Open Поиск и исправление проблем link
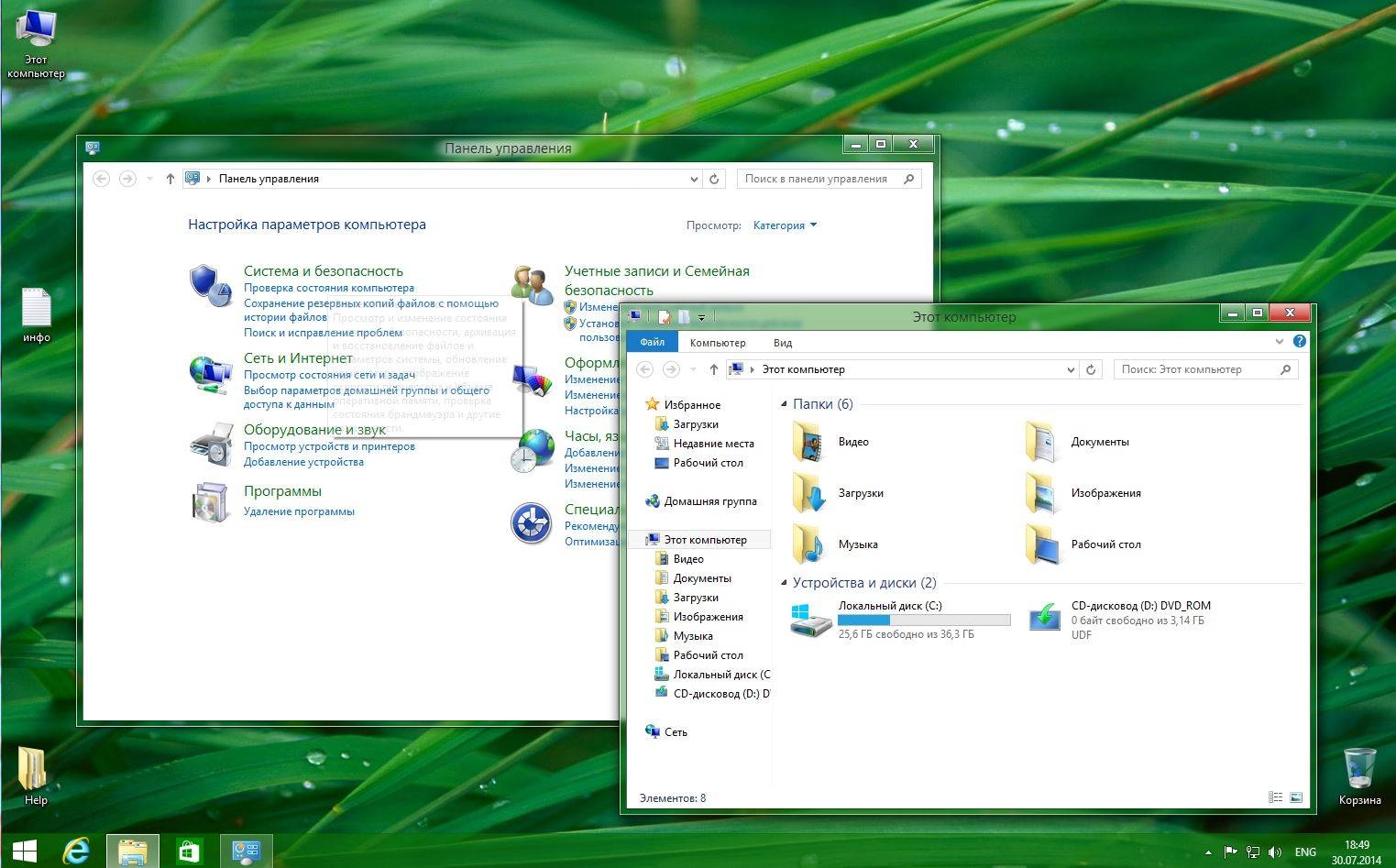This screenshot has width=1396, height=868. pos(323,333)
